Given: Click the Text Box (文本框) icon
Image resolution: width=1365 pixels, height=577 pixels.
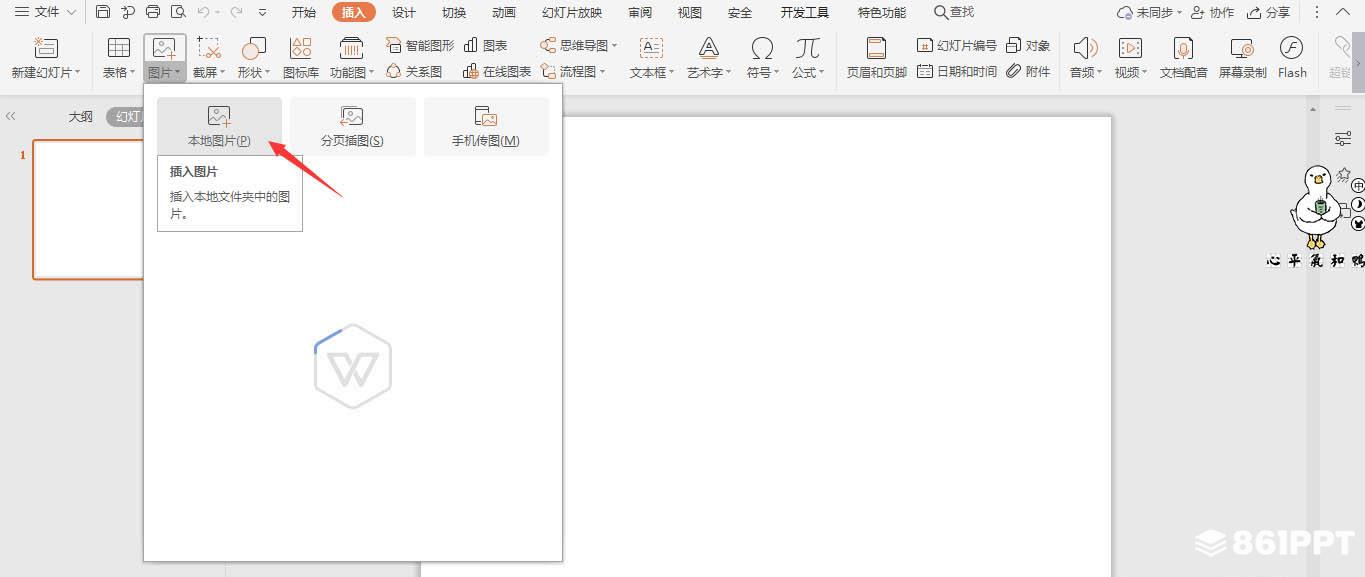Looking at the screenshot, I should (651, 48).
